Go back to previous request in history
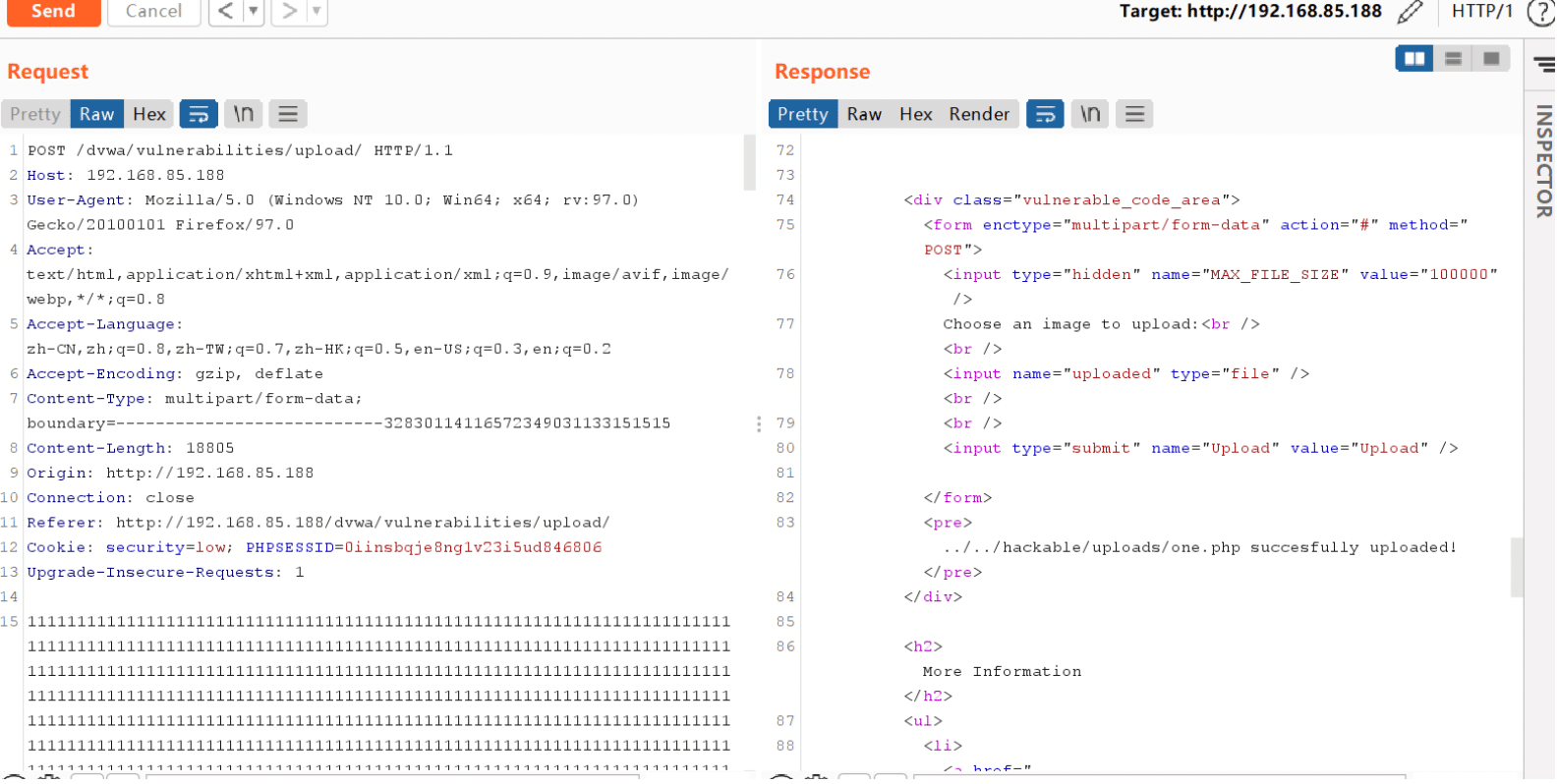 coord(226,12)
